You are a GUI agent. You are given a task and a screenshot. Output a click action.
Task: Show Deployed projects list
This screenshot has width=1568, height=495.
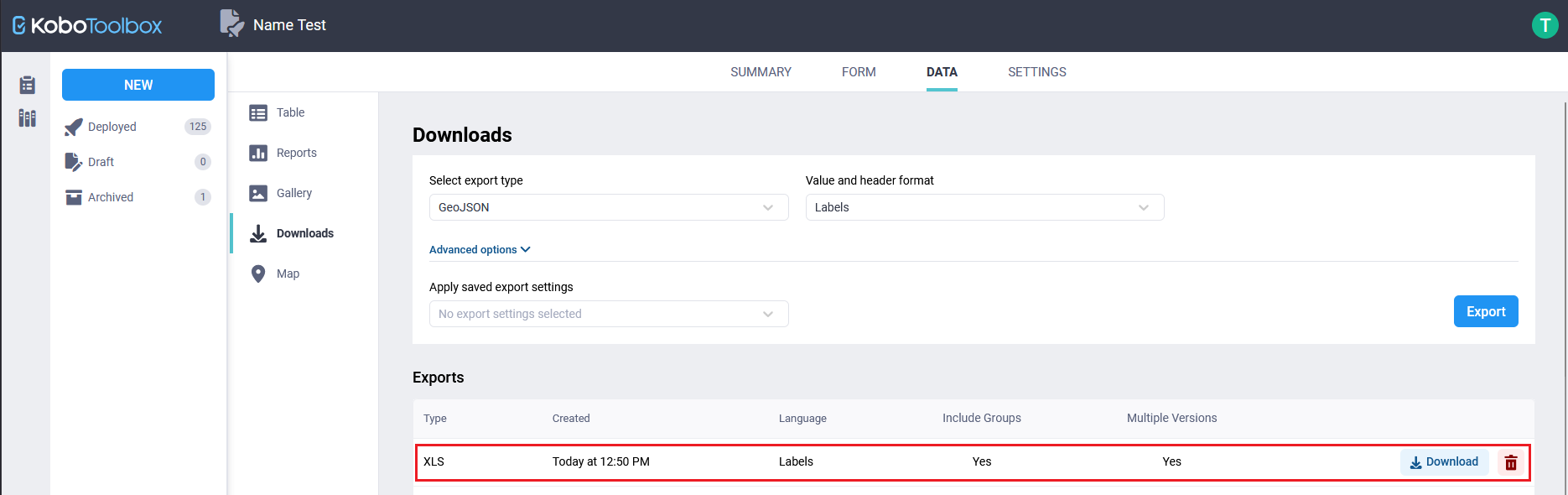click(112, 127)
